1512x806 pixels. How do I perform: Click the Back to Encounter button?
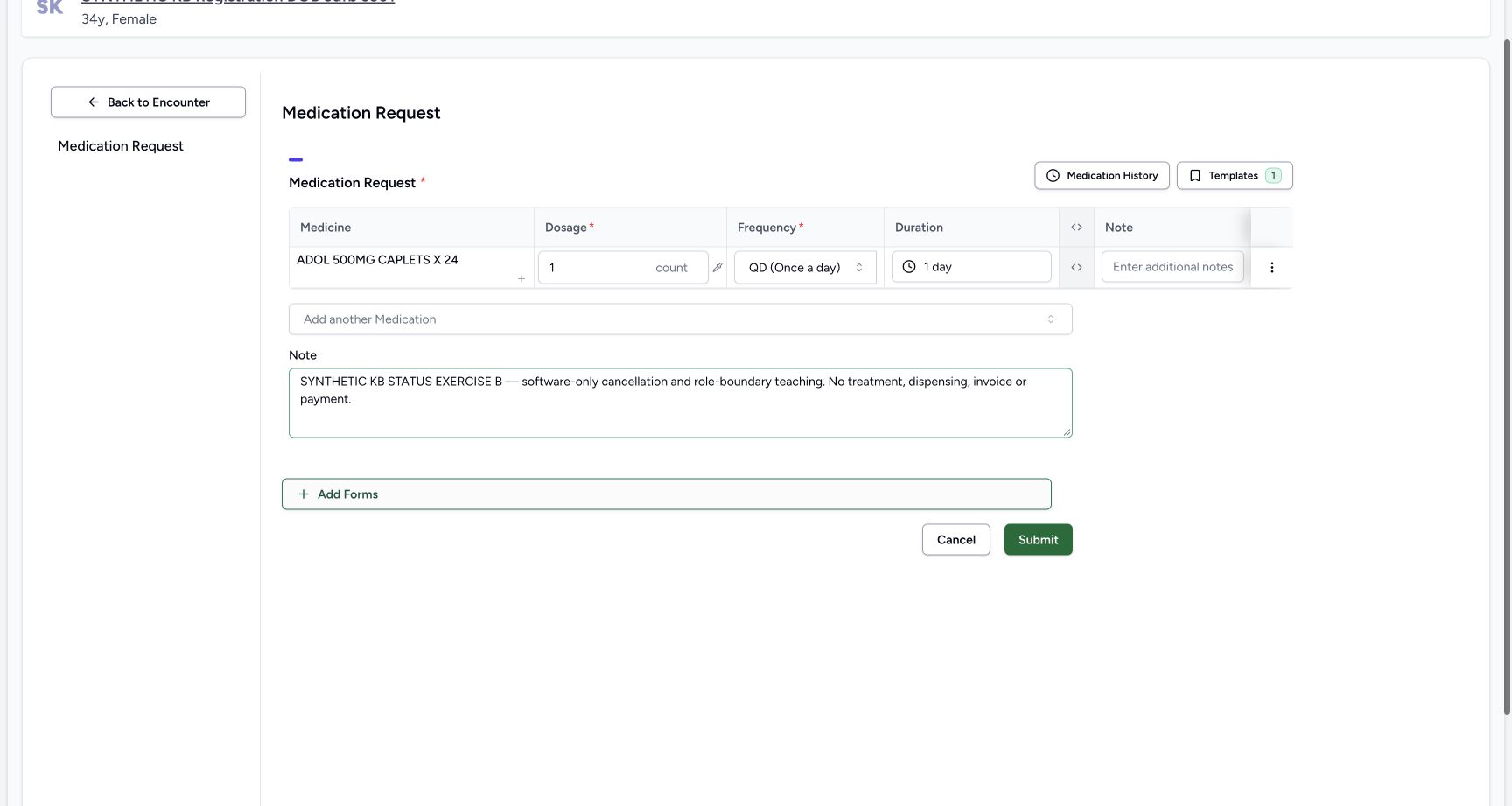[148, 102]
